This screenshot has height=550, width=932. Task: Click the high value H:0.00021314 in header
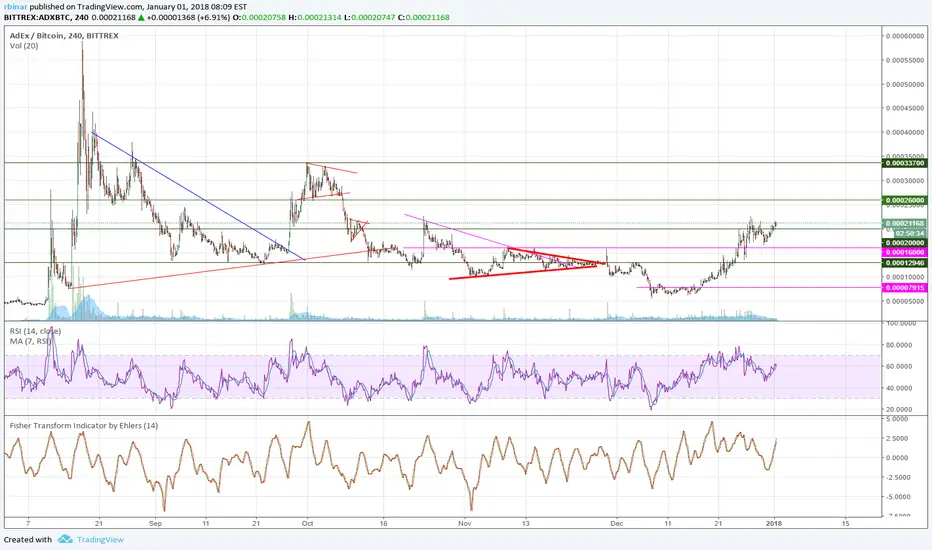tap(316, 17)
